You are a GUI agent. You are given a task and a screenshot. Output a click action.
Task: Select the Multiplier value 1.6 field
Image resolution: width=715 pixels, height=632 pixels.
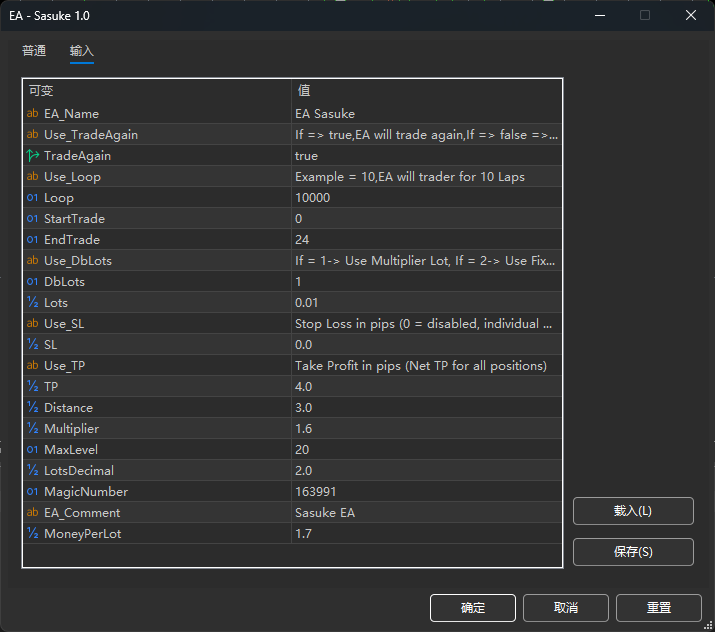point(425,429)
